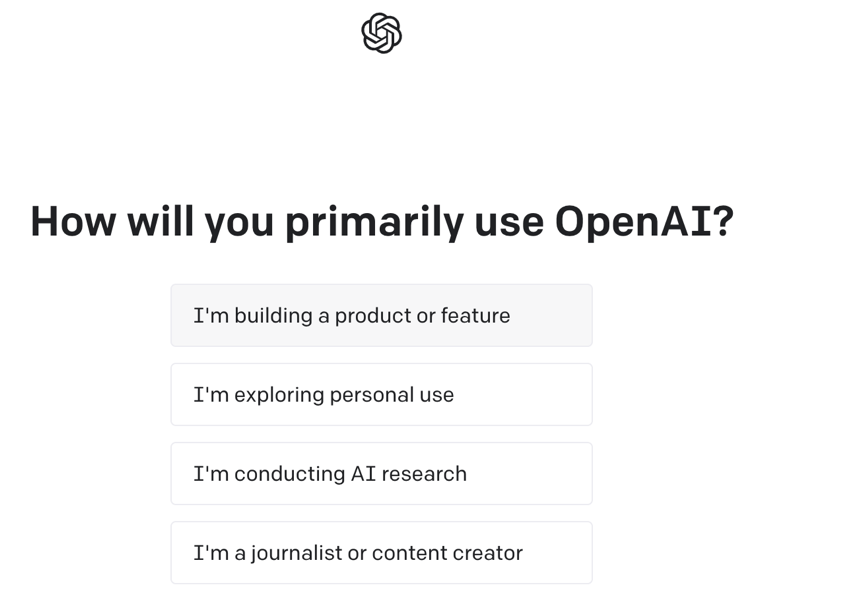Select the last usage option in the list
The width and height of the screenshot is (864, 593).
(x=381, y=553)
